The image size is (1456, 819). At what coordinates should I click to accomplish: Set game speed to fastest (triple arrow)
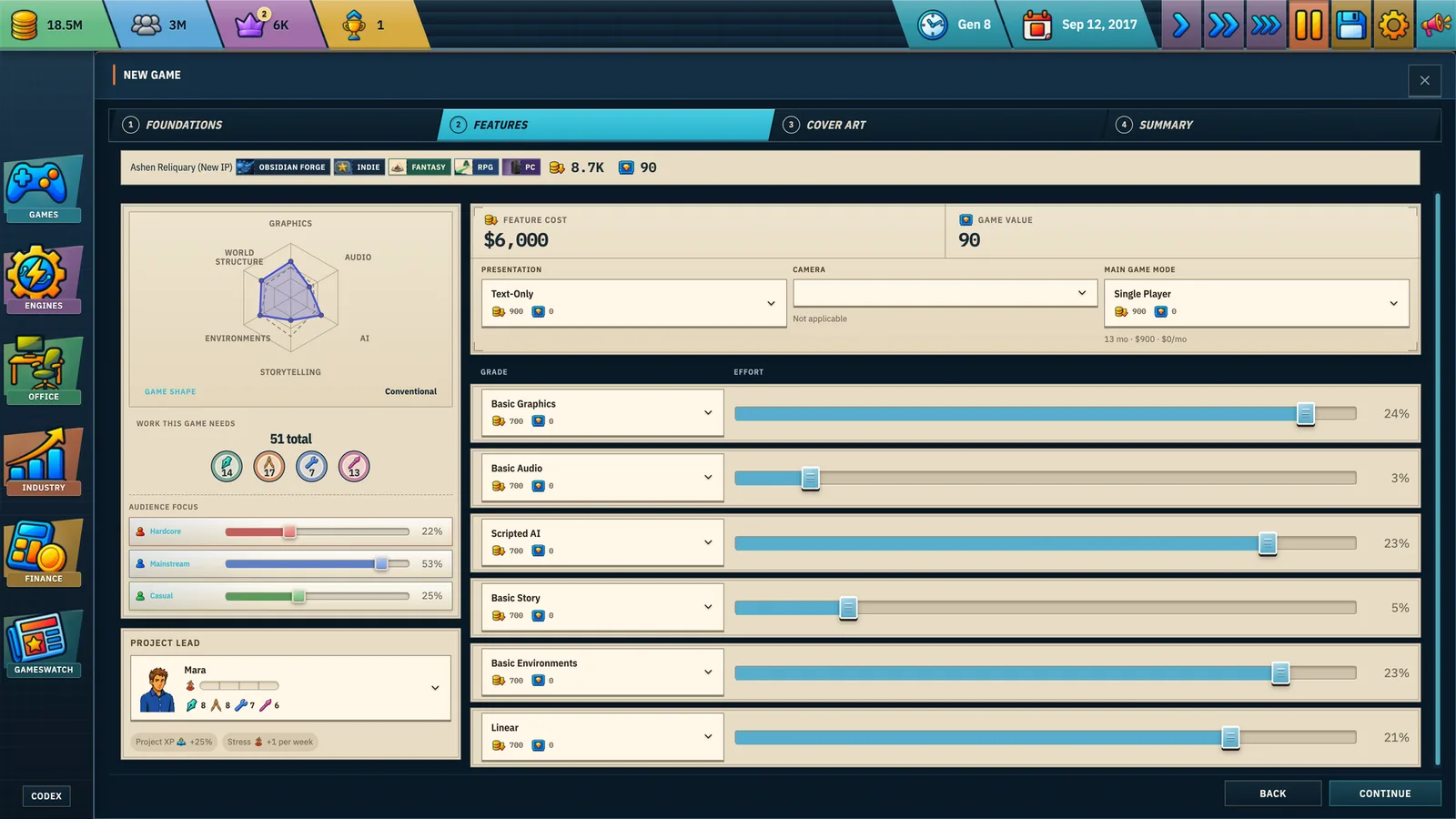point(1266,25)
